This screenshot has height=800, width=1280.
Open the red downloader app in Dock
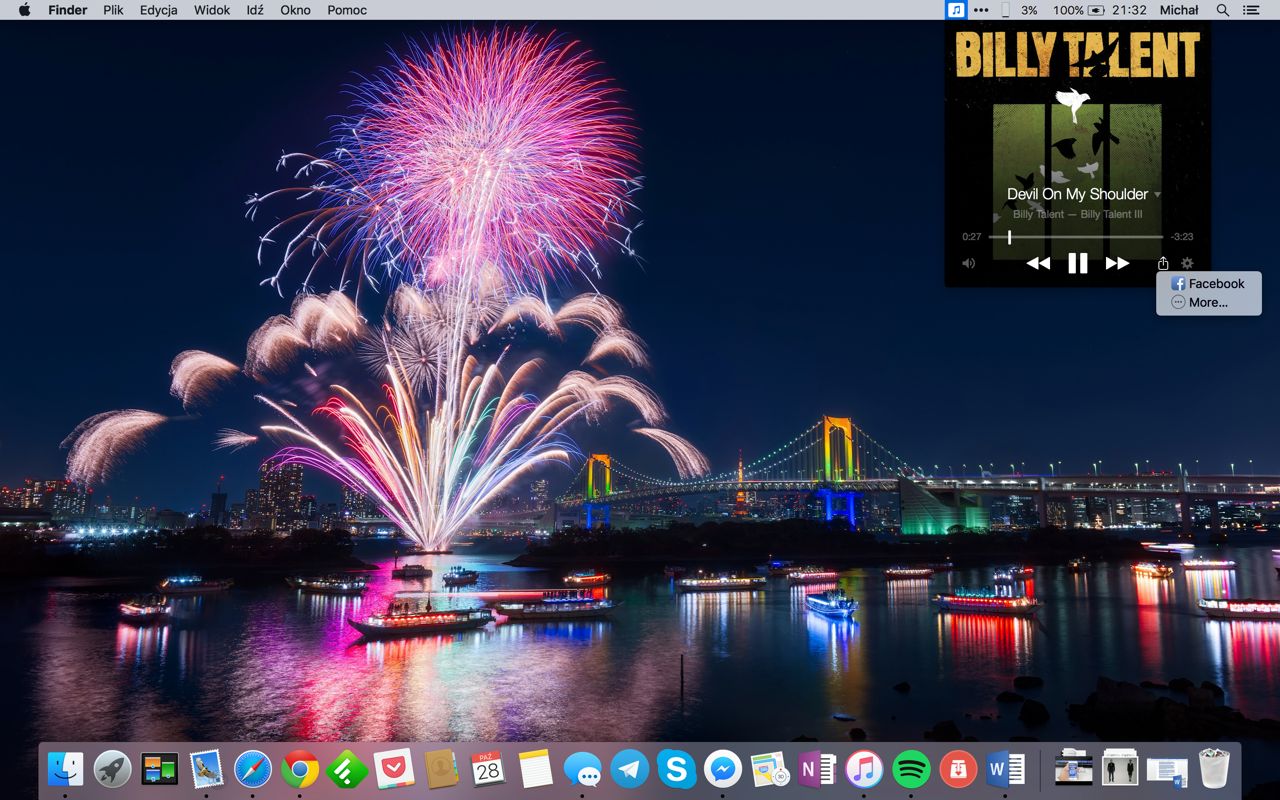coord(958,769)
